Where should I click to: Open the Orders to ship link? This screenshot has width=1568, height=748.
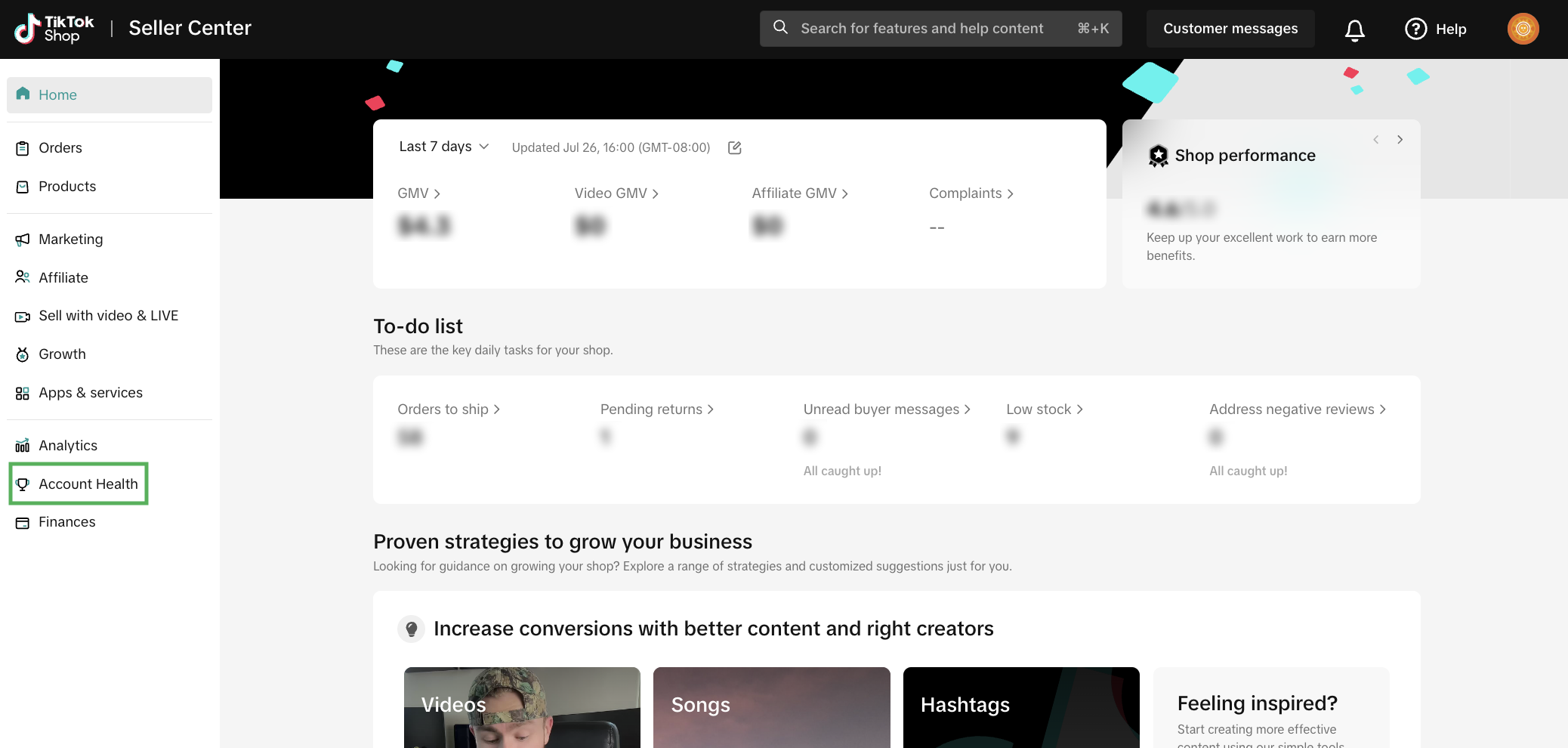point(449,410)
